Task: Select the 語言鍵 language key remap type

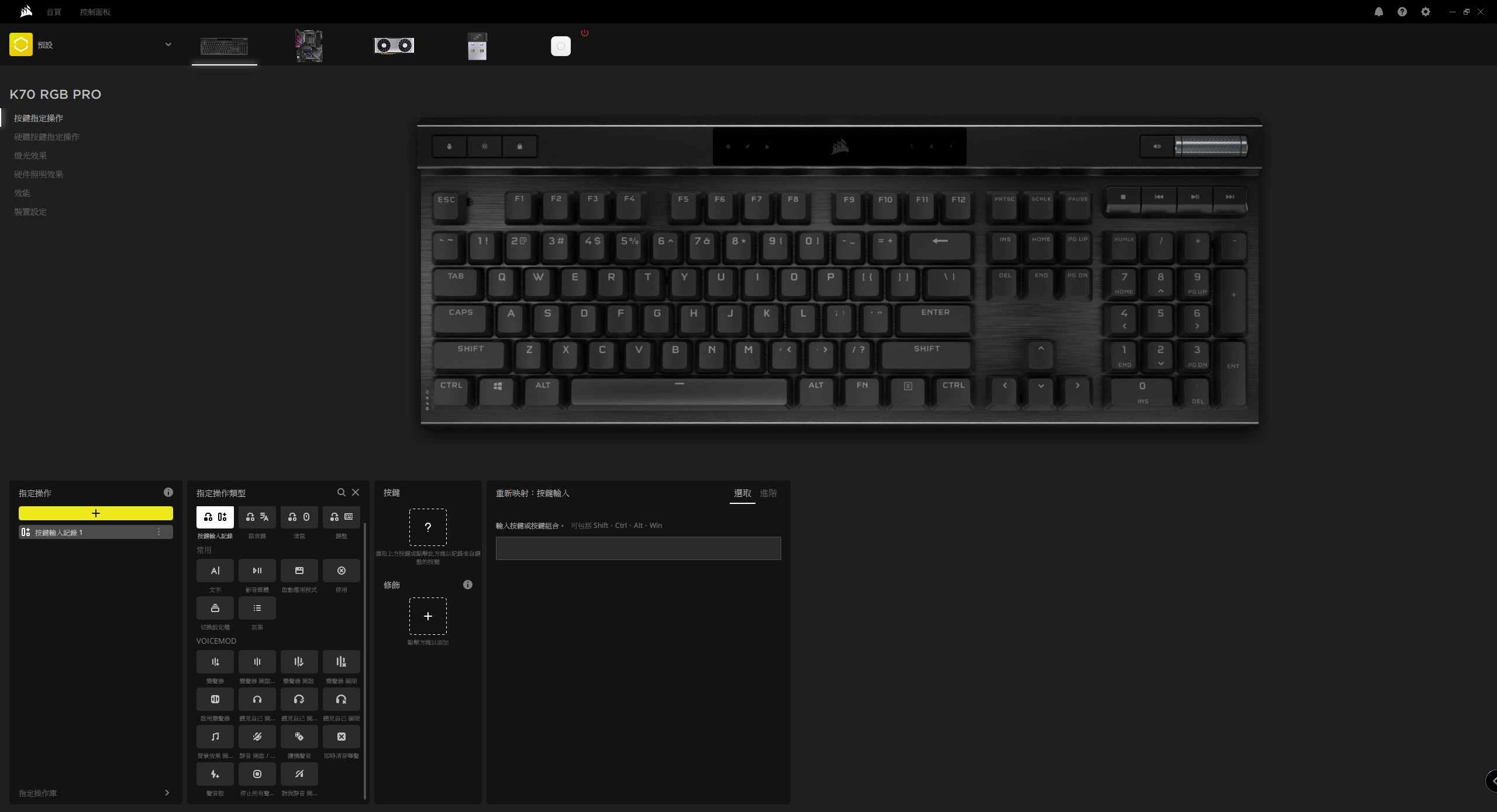Action: pyautogui.click(x=257, y=517)
